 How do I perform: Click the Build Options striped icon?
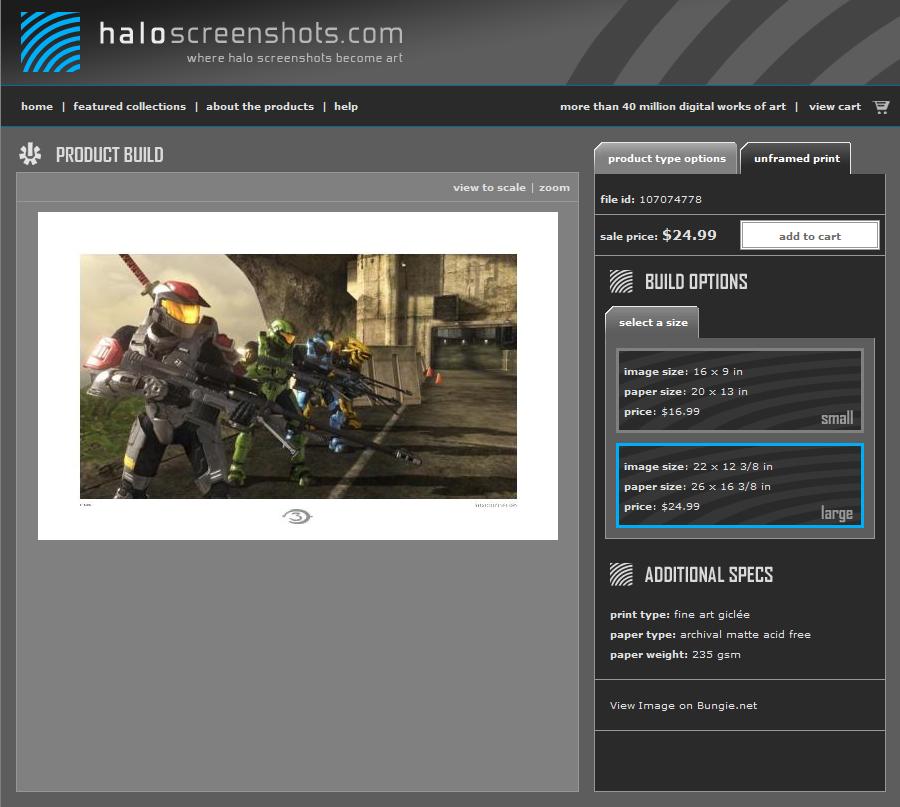pos(621,281)
